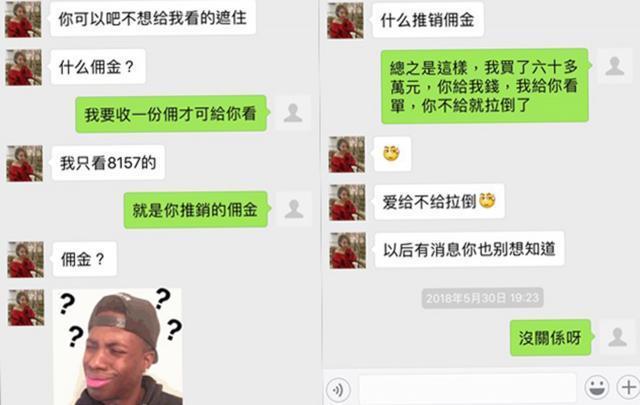Select the green 總之是這樣 message bubble
This screenshot has width=640, height=405.
pyautogui.click(x=484, y=86)
